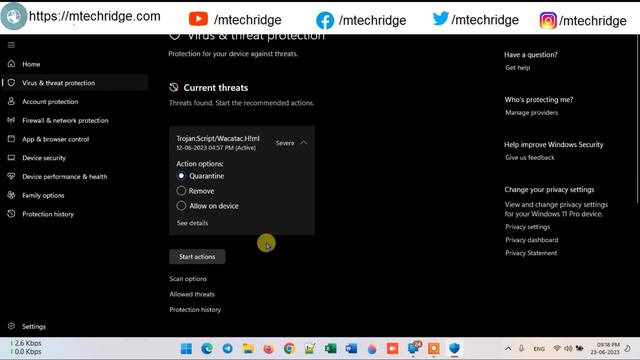Launch Microsoft Edge from taskbar
Image resolution: width=640 pixels, height=360 pixels.
[x=207, y=349]
